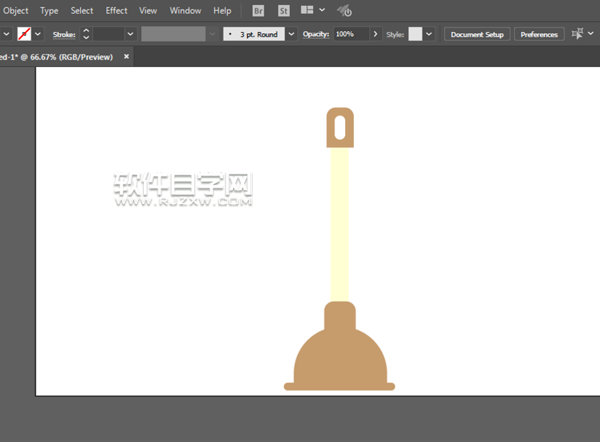Open the Window menu
Image resolution: width=600 pixels, height=442 pixels.
pos(185,10)
